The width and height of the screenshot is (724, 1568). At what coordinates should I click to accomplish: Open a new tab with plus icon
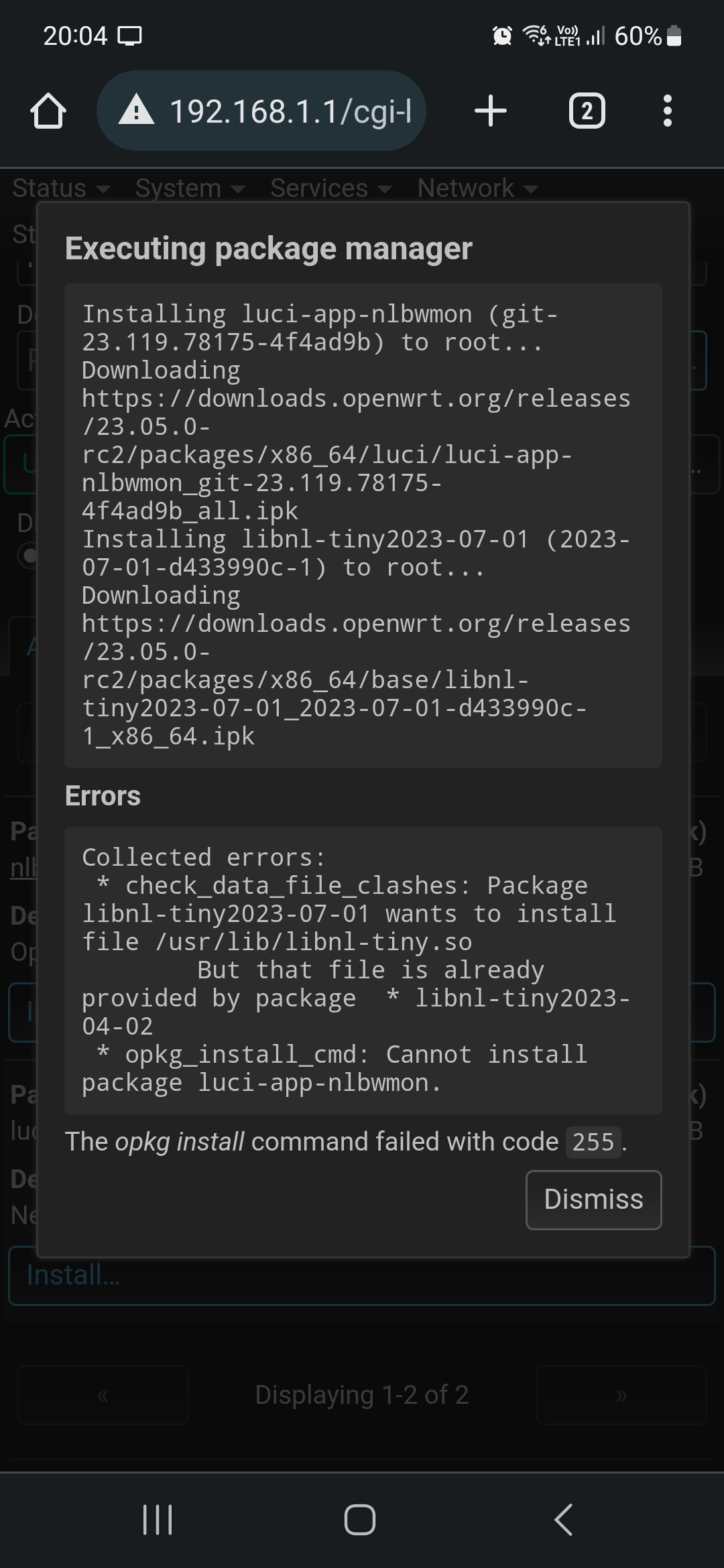pos(491,111)
